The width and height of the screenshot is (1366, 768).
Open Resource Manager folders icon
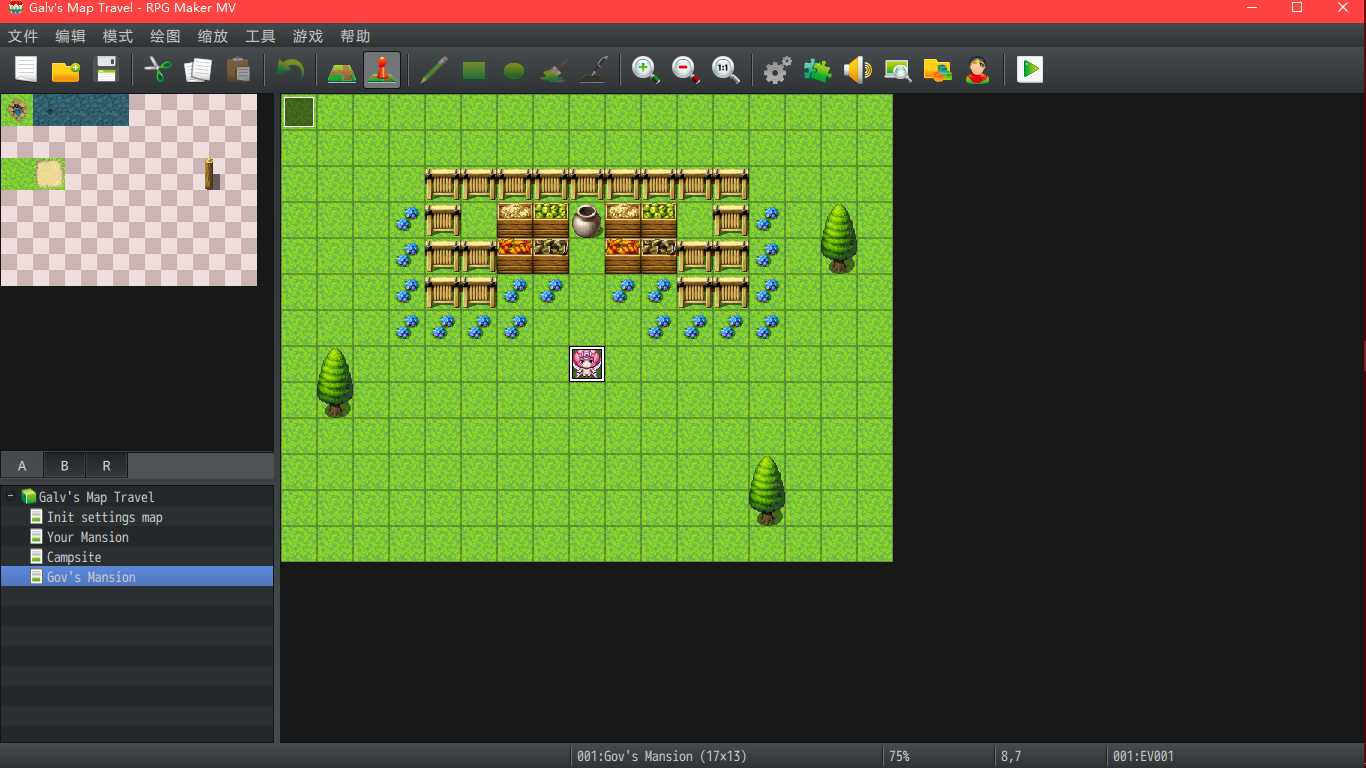(938, 70)
